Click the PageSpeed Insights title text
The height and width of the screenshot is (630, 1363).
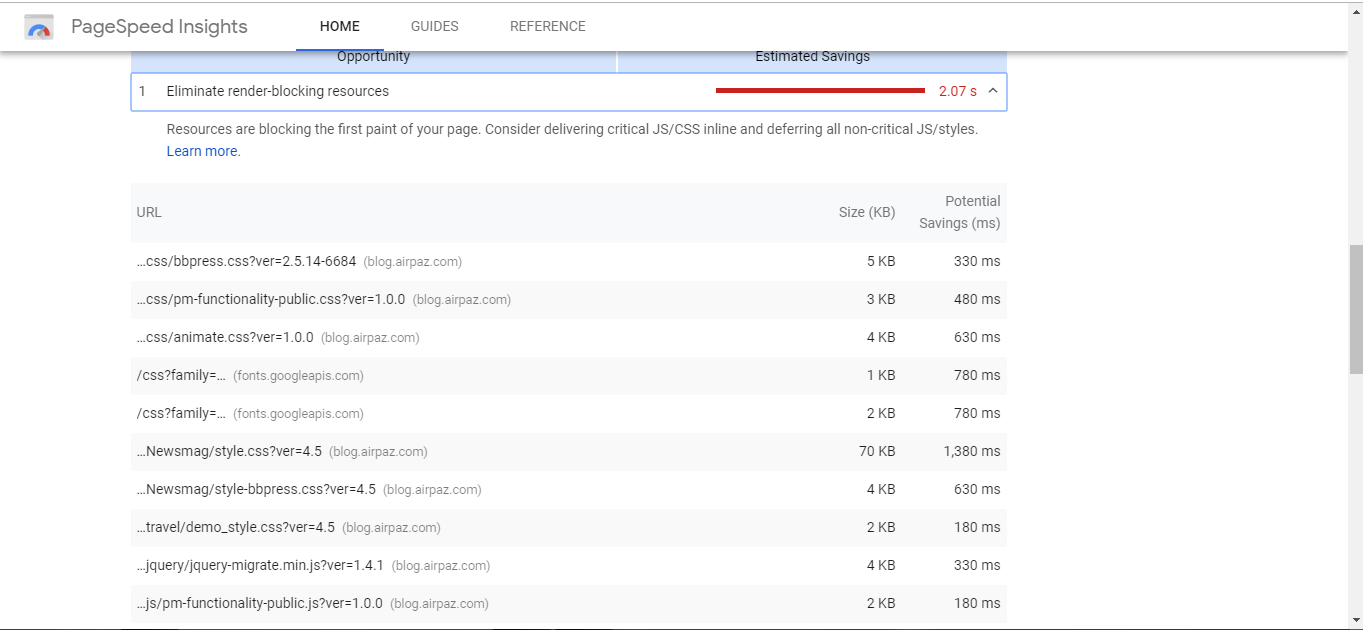(x=159, y=27)
